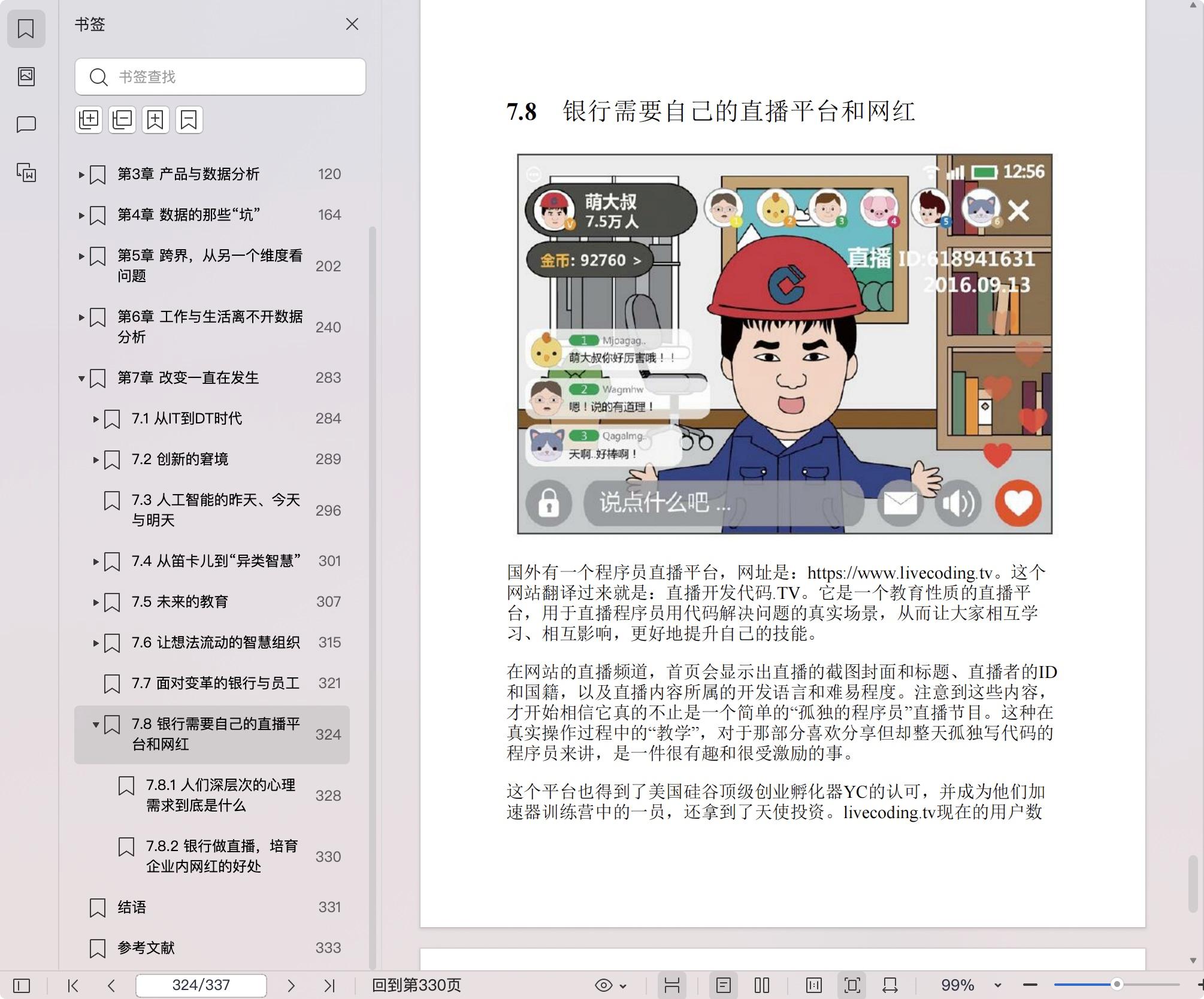Click the page number field 324/337
Image resolution: width=1204 pixels, height=999 pixels.
[x=201, y=985]
